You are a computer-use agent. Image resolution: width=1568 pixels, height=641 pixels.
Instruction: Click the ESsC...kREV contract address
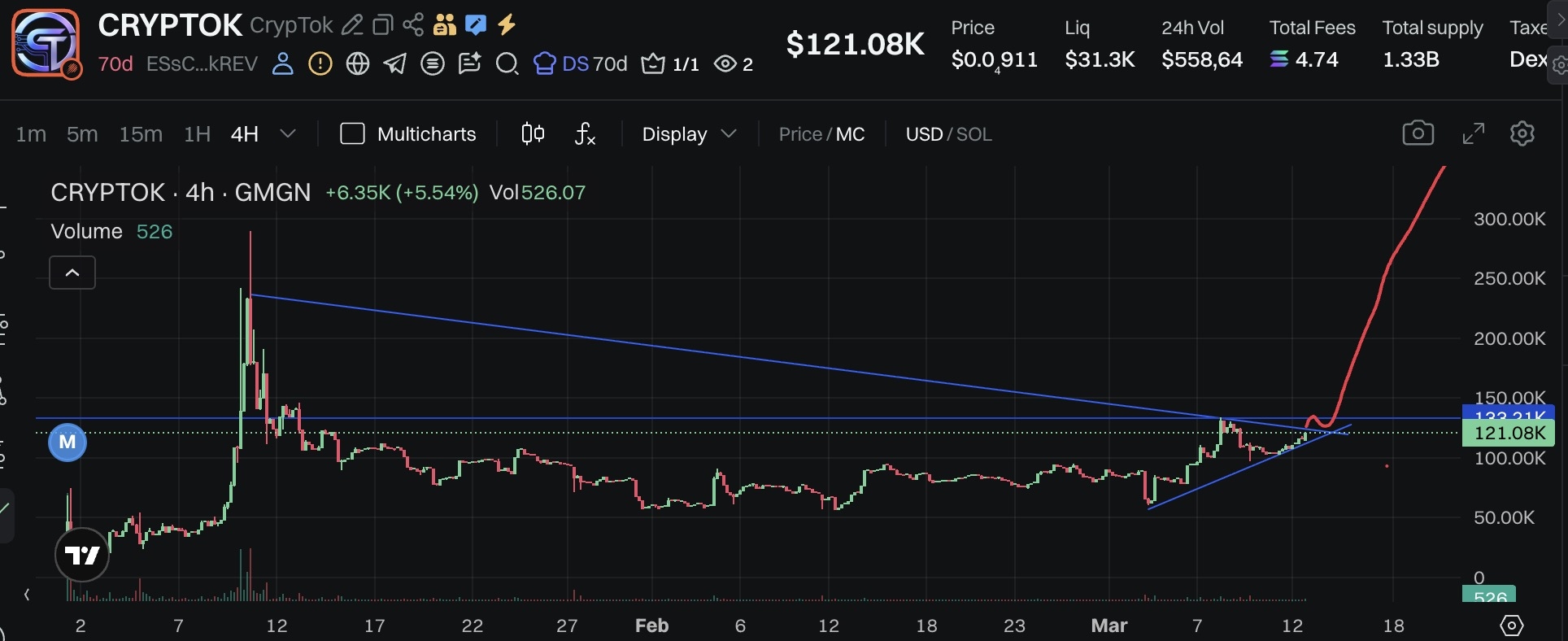(202, 63)
